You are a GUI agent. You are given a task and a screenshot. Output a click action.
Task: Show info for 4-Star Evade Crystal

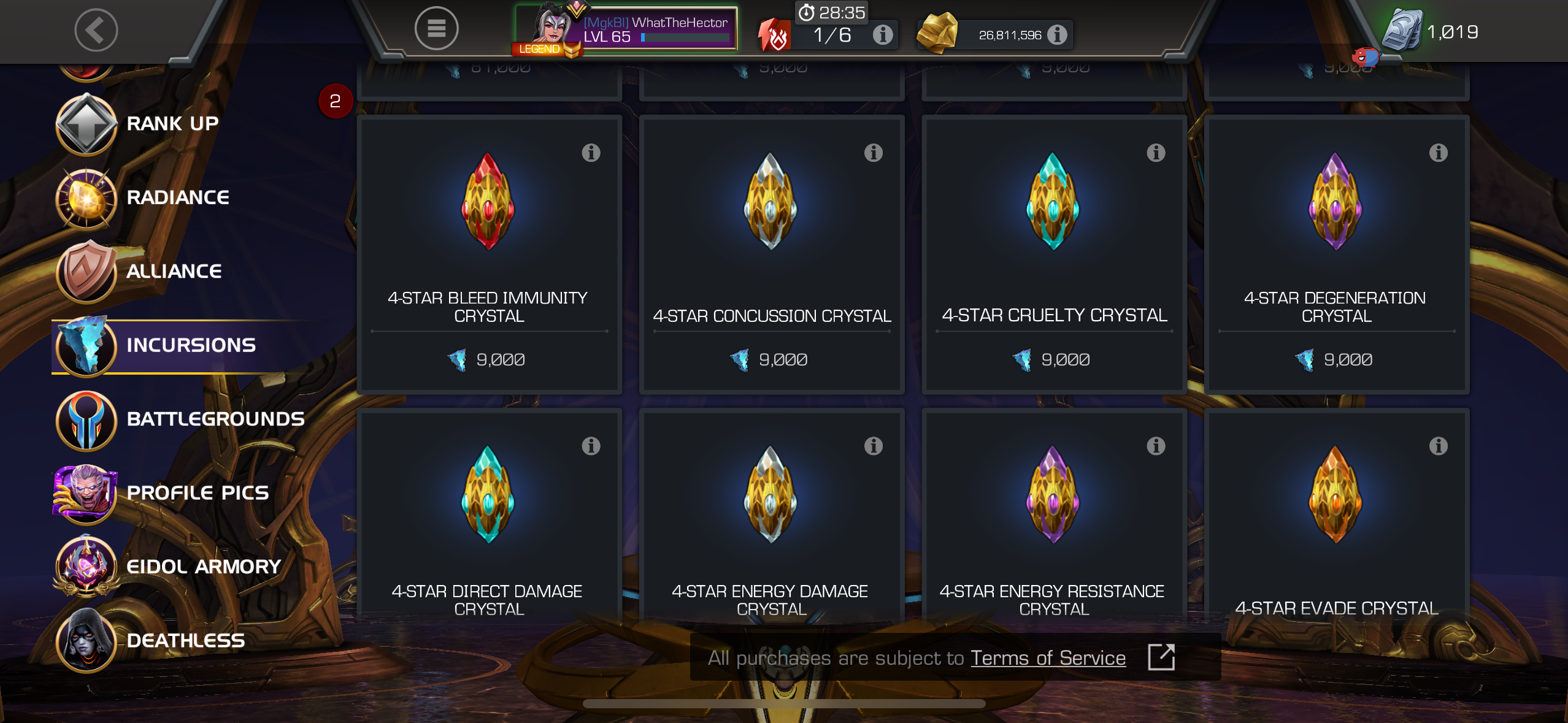pyautogui.click(x=1438, y=446)
